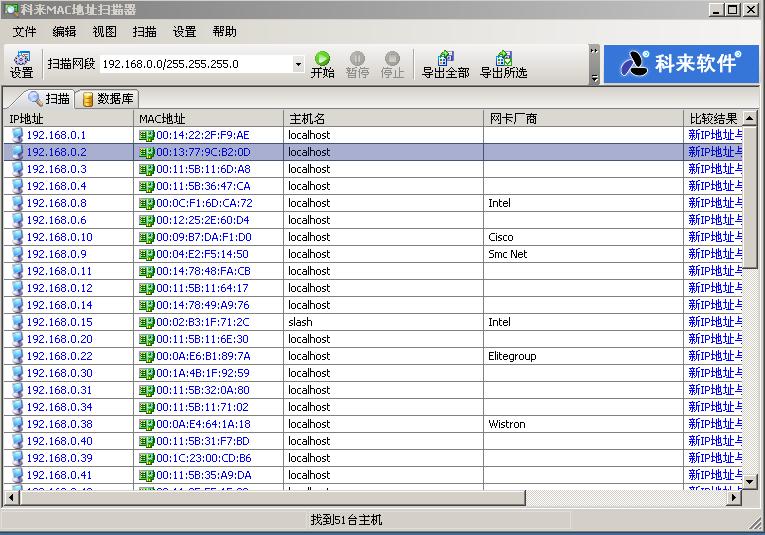The height and width of the screenshot is (535, 765).
Task: Click the vertical scrollbar thumb
Action: [x=750, y=197]
